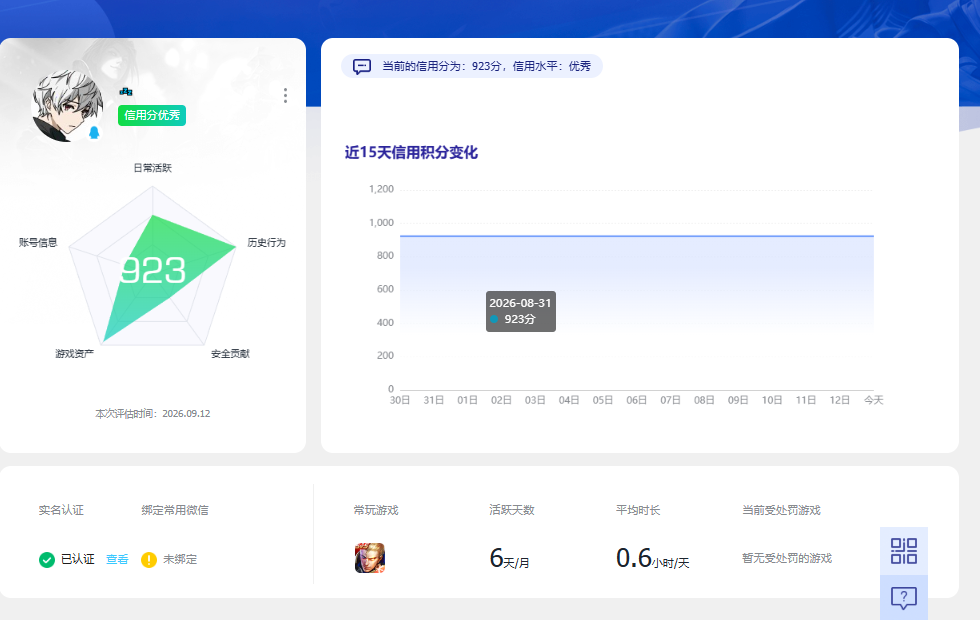The width and height of the screenshot is (980, 620).
Task: Click the 查看 link next to 已认证
Action: point(117,559)
